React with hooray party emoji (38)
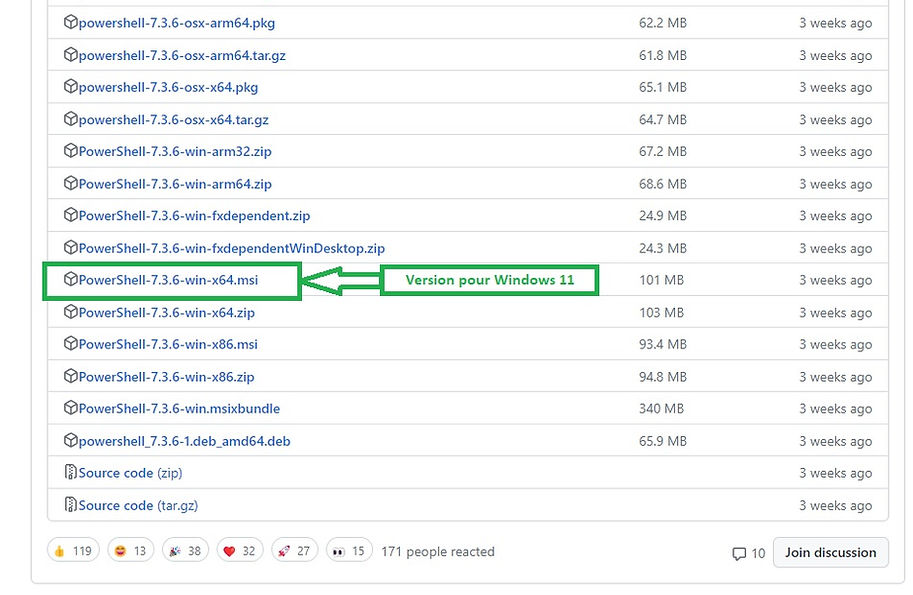The width and height of the screenshot is (913, 595). click(185, 551)
